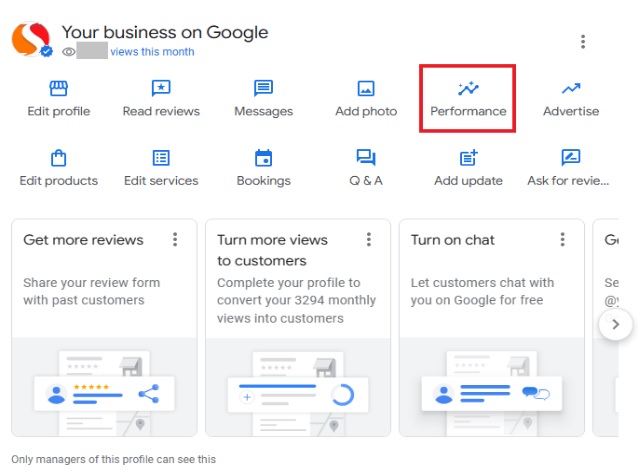Click the Add update post icon

469,158
